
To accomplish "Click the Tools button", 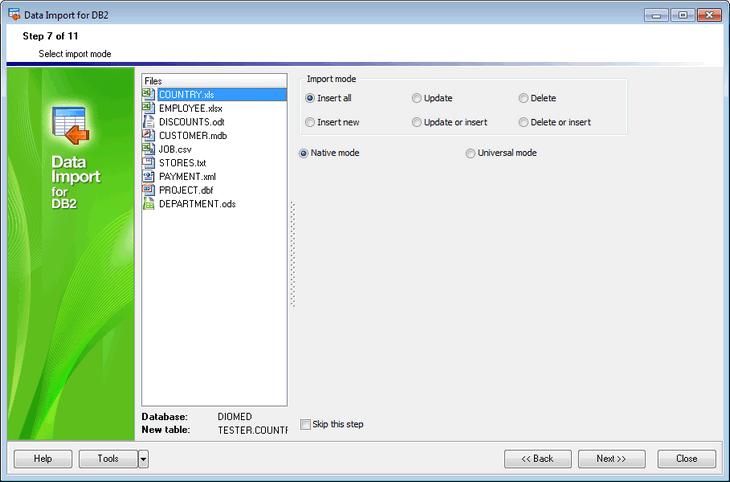I will click(107, 459).
